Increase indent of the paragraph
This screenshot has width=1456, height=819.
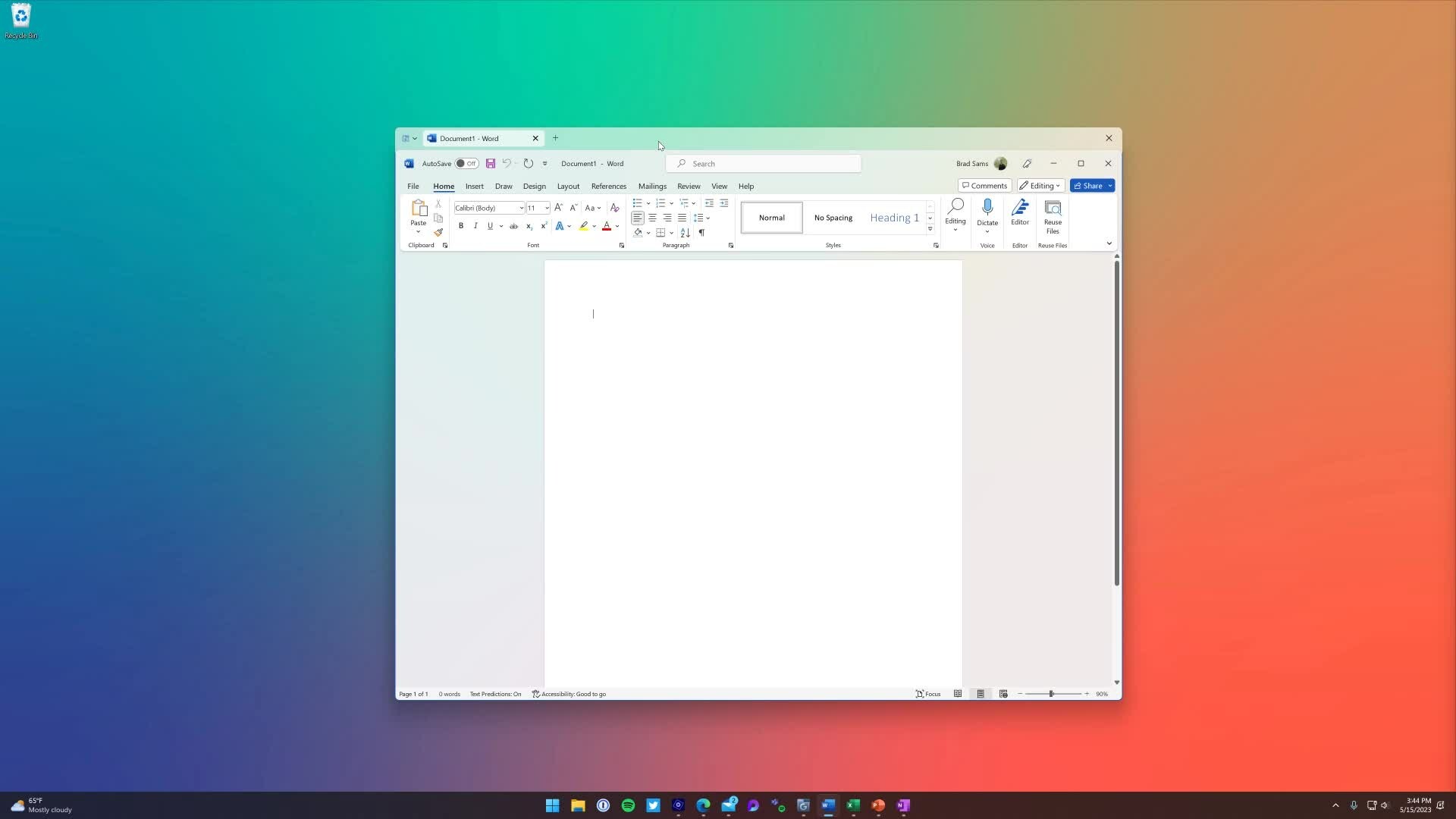(x=723, y=203)
